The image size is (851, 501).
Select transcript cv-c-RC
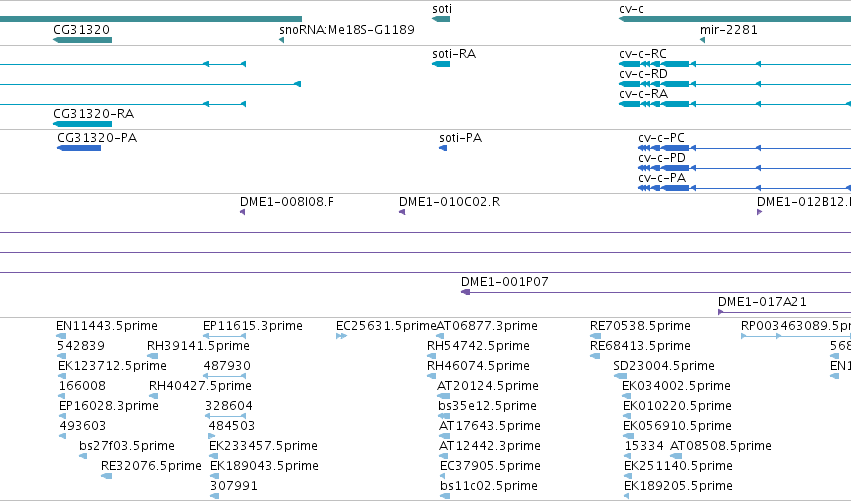pyautogui.click(x=735, y=64)
